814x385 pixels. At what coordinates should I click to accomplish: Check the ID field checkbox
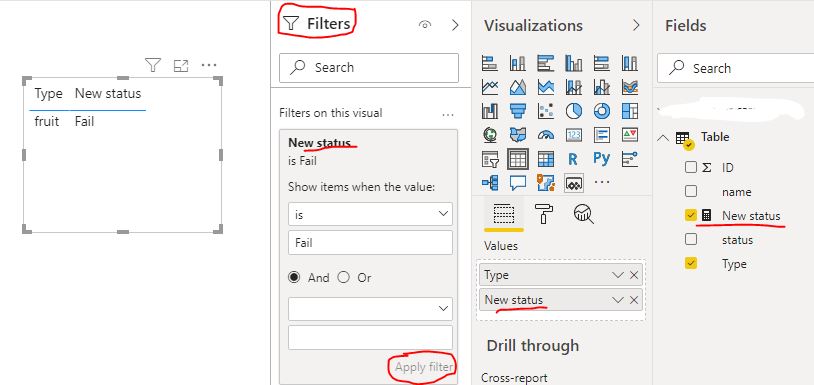coord(690,167)
